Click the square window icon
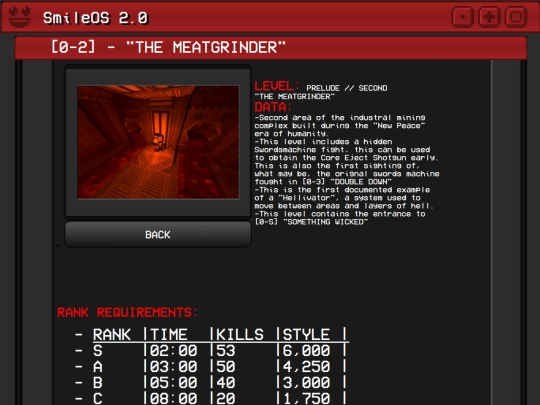Image resolution: width=540 pixels, height=405 pixels. click(x=516, y=17)
